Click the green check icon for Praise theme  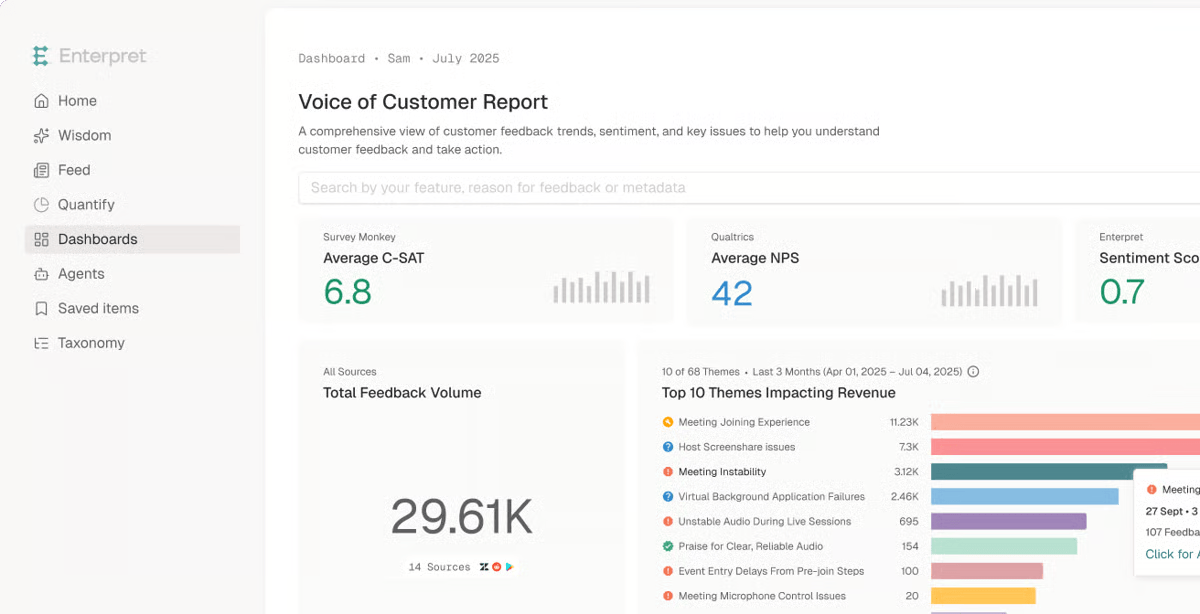click(x=668, y=547)
